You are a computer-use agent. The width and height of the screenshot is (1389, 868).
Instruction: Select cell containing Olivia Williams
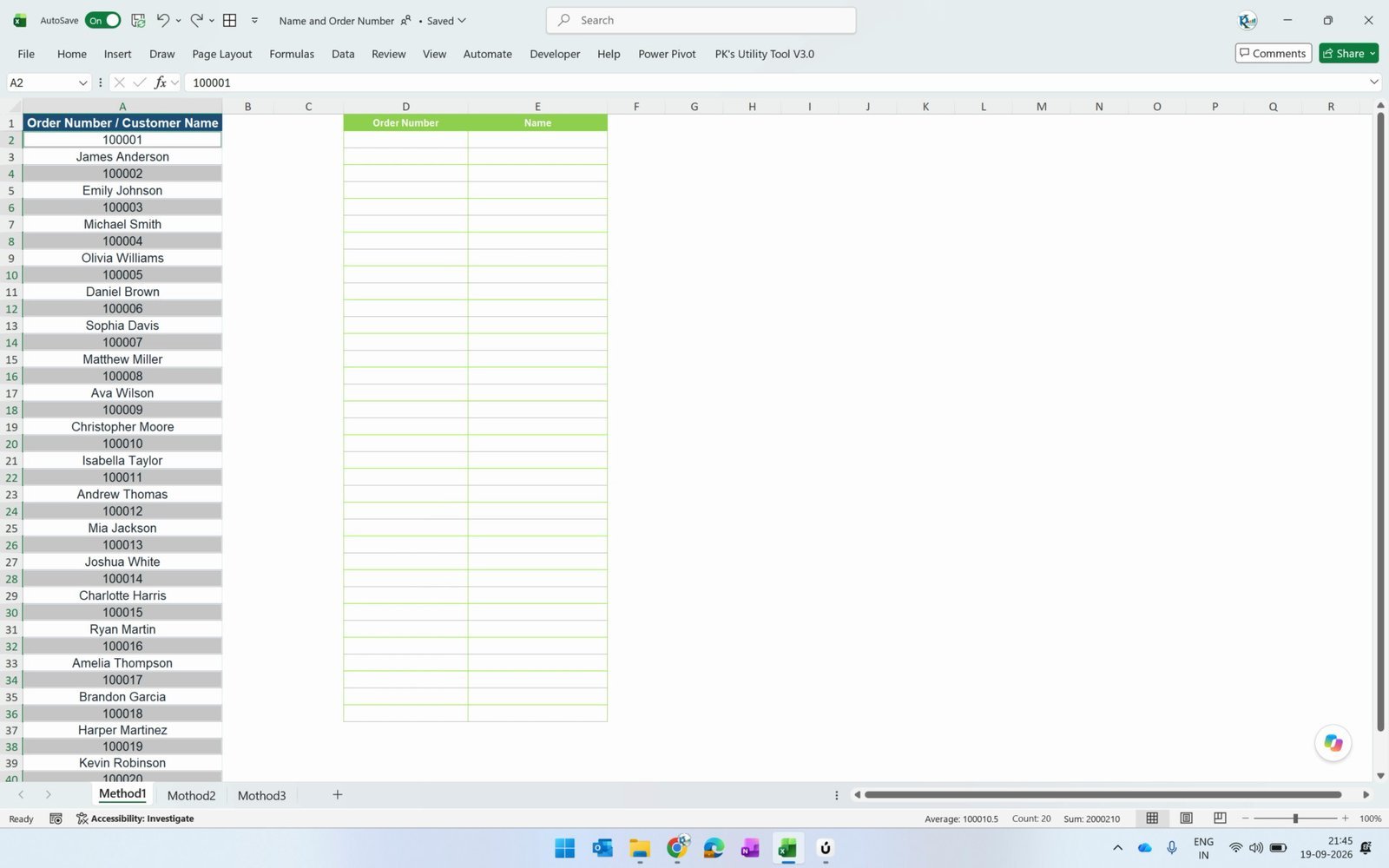click(x=122, y=258)
